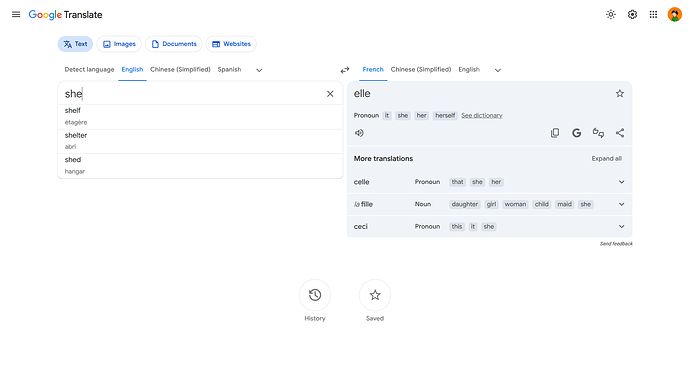Click the 'ceci' translation word
690x388 pixels.
tap(360, 227)
